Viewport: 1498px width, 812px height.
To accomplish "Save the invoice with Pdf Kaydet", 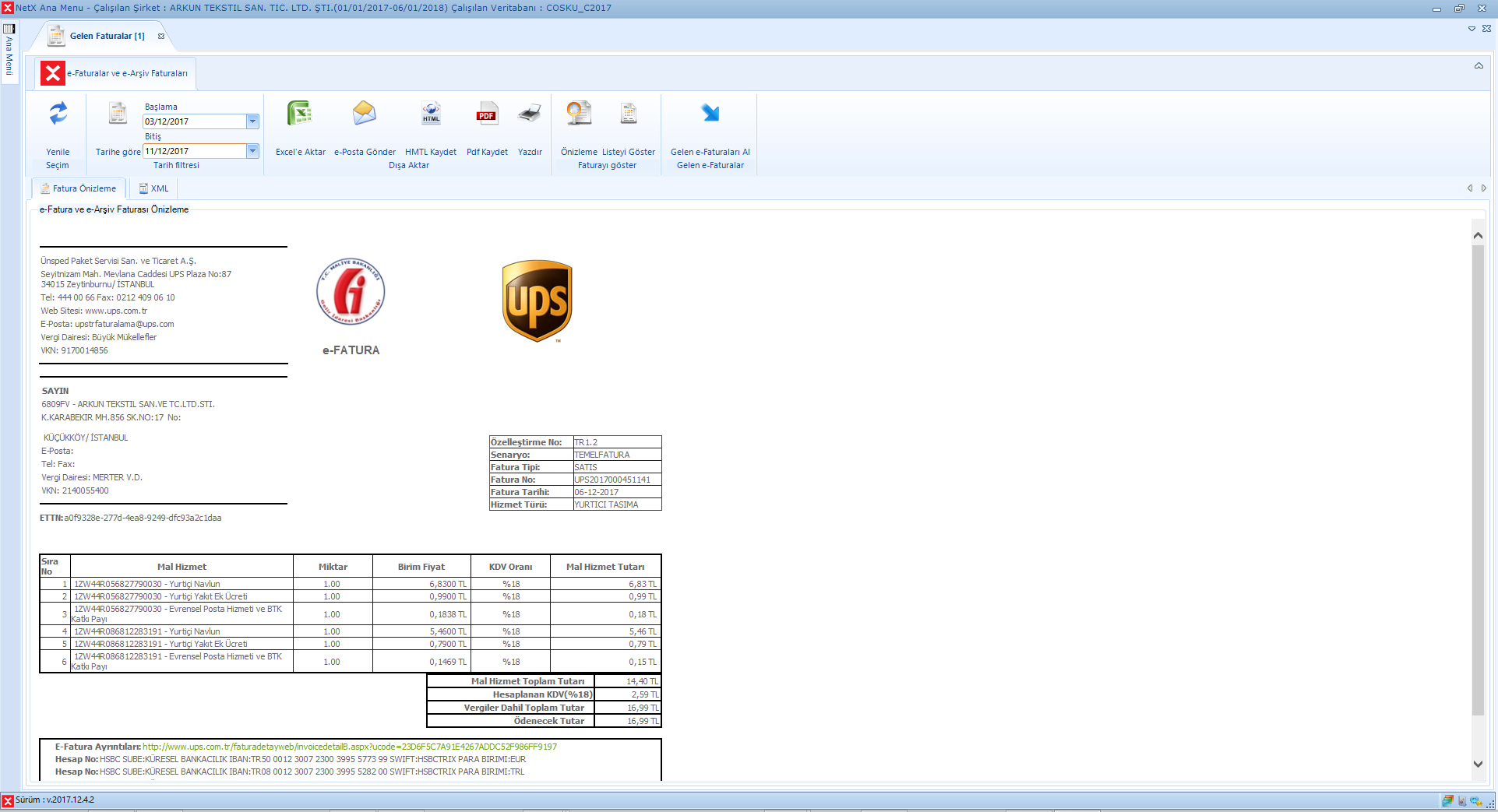I will pos(487,114).
